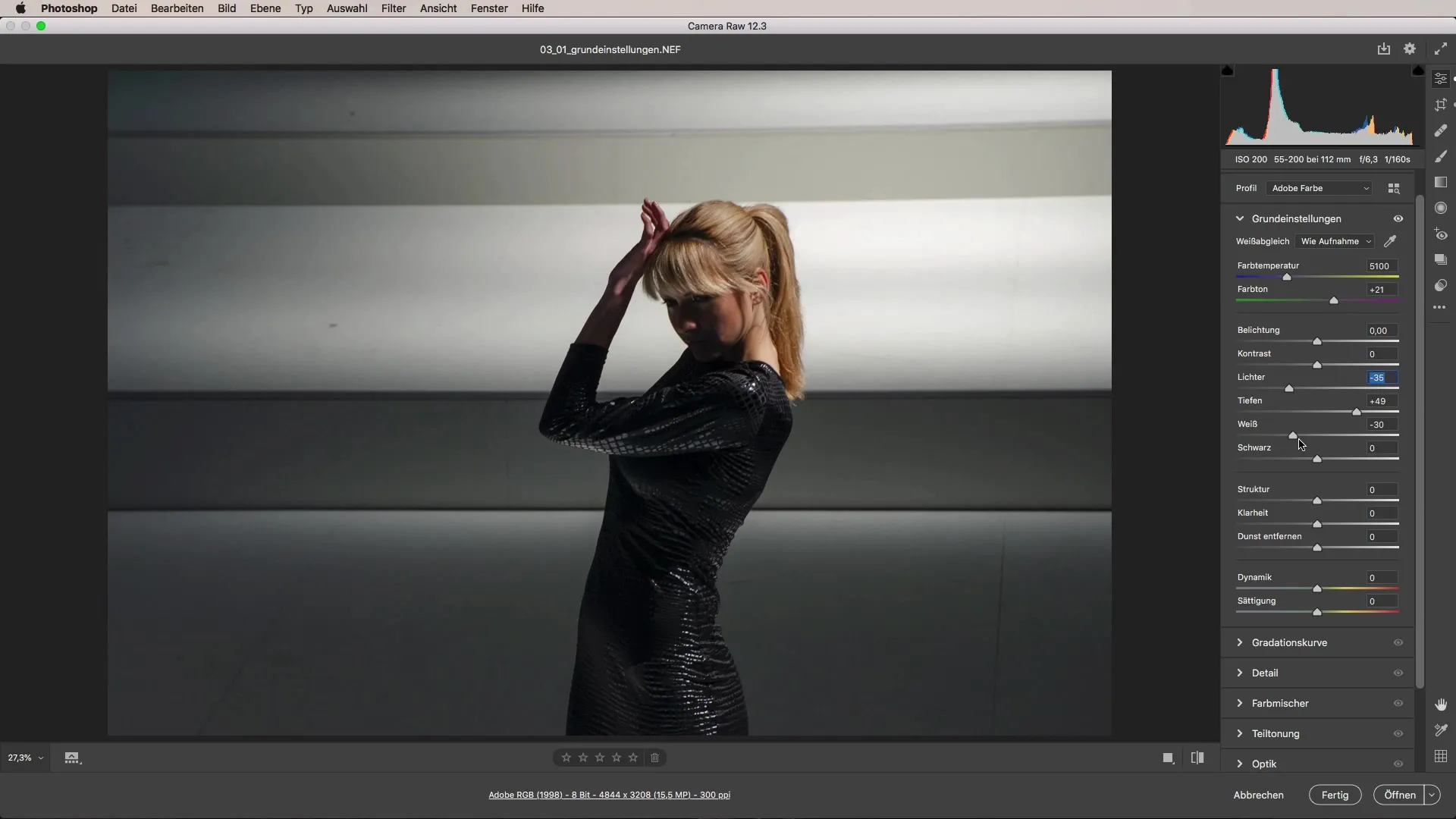The height and width of the screenshot is (819, 1456).
Task: Click the Belichtung value field 0,00
Action: point(1382,331)
